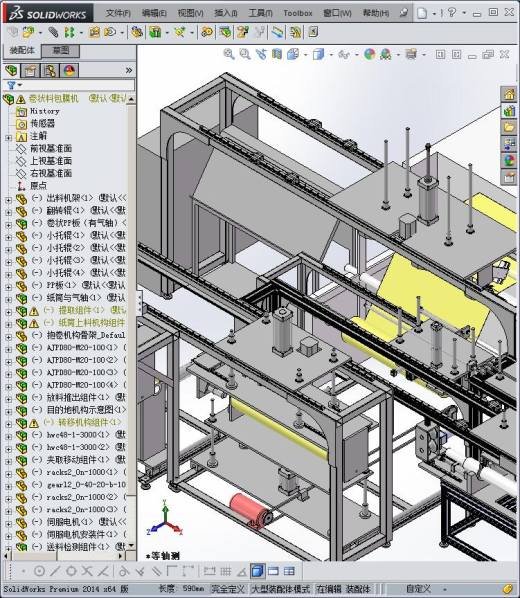Click the tree scrollbar down arrow
This screenshot has width=520, height=598.
[131, 545]
